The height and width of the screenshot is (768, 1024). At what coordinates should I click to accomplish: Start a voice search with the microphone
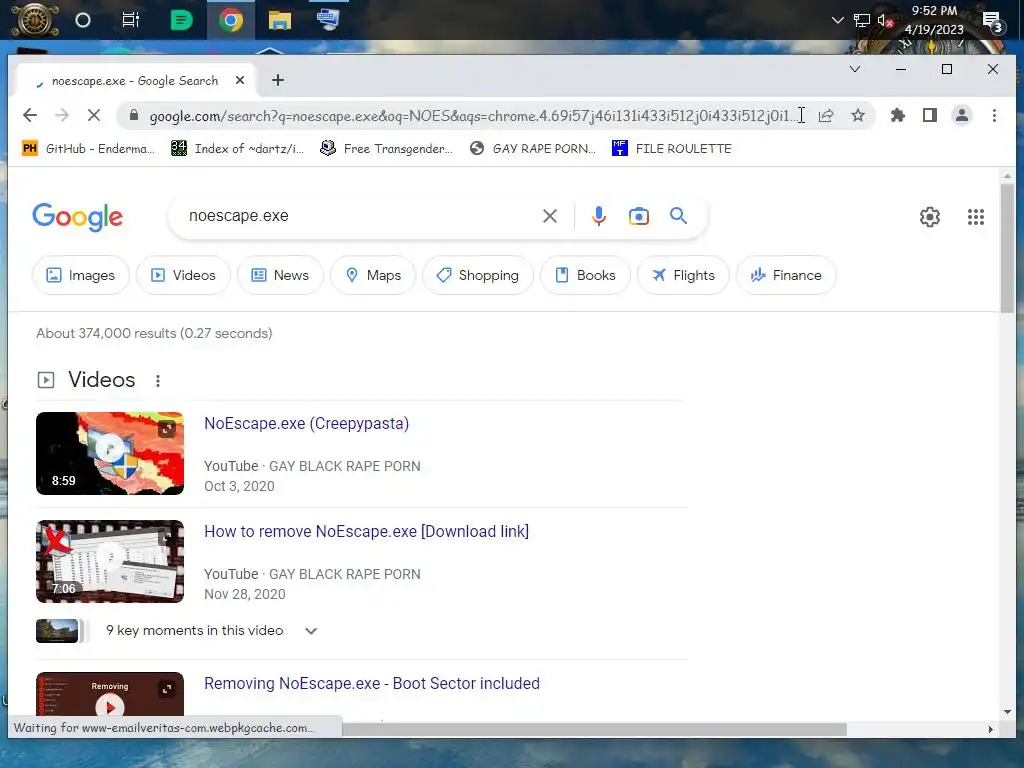(599, 216)
